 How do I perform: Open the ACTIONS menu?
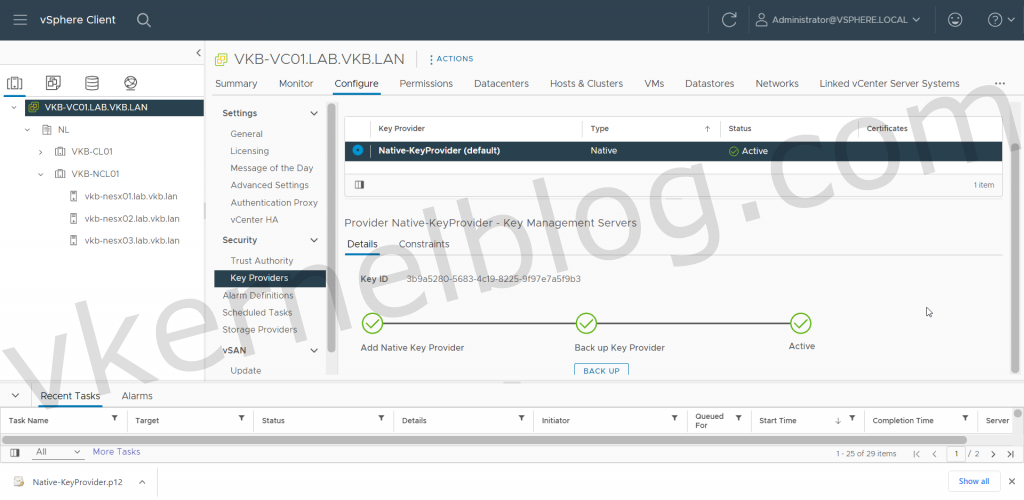(451, 59)
